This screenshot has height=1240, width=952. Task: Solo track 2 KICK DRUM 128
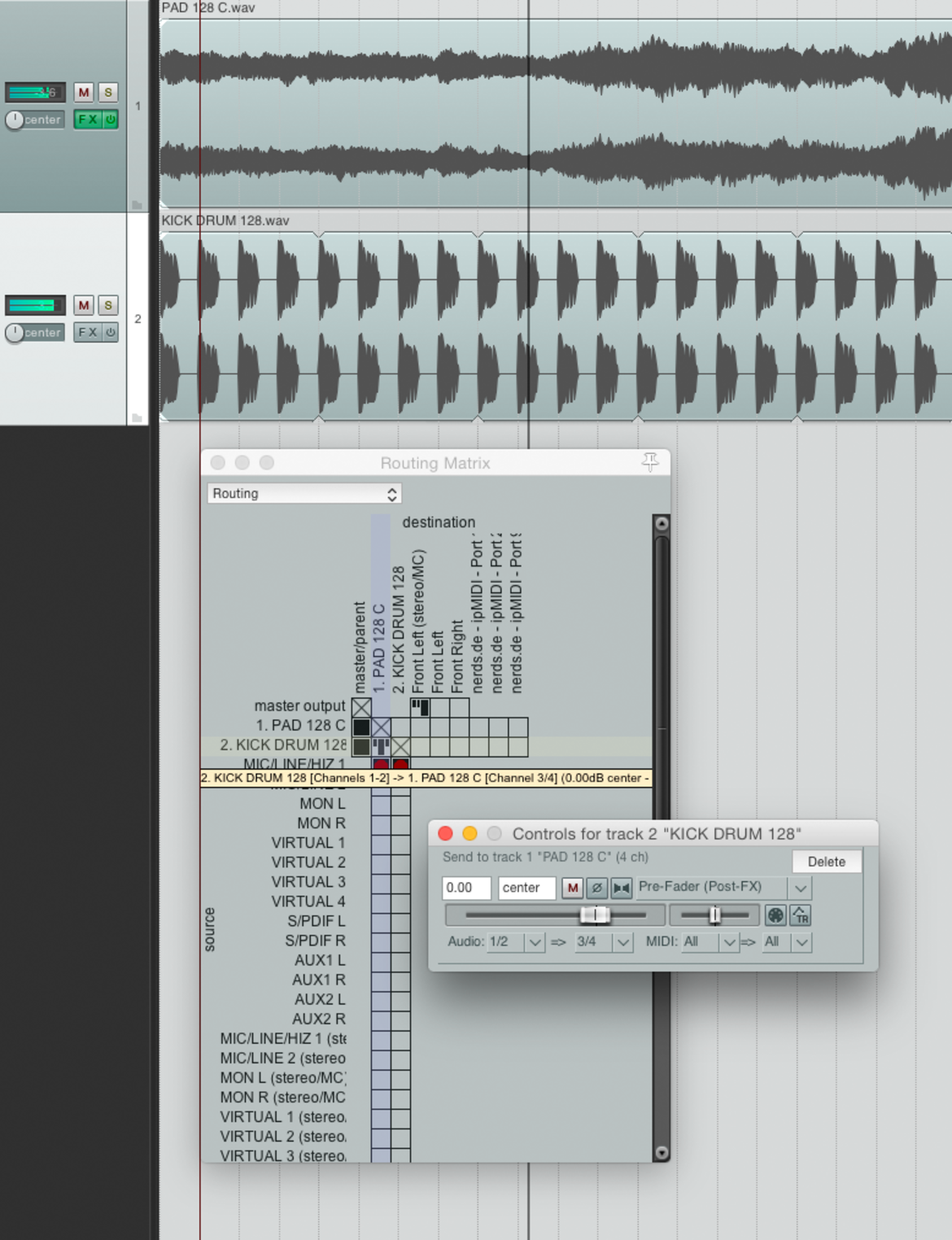click(108, 305)
